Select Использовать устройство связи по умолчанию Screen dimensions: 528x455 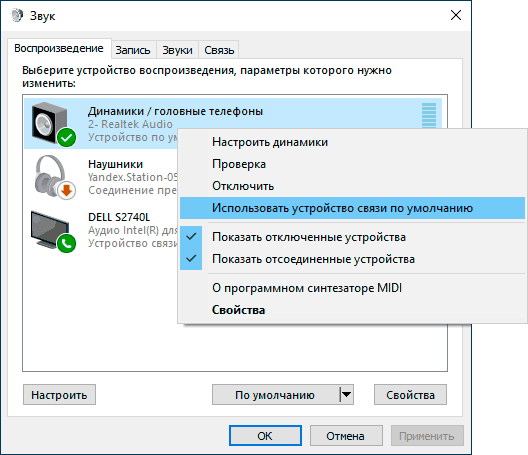[x=352, y=208]
